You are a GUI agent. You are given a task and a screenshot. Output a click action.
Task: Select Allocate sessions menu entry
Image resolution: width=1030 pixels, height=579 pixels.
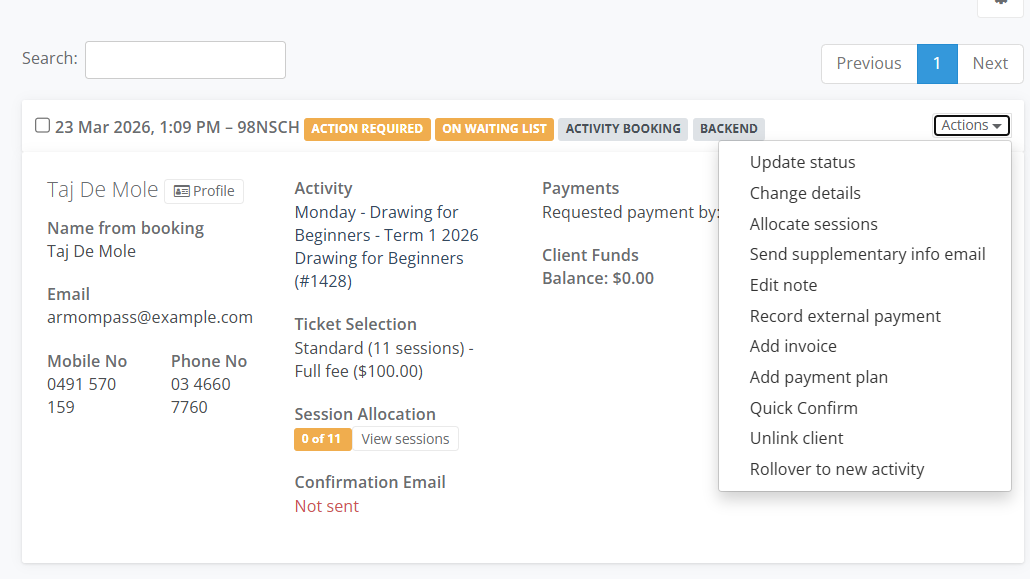pyautogui.click(x=813, y=224)
